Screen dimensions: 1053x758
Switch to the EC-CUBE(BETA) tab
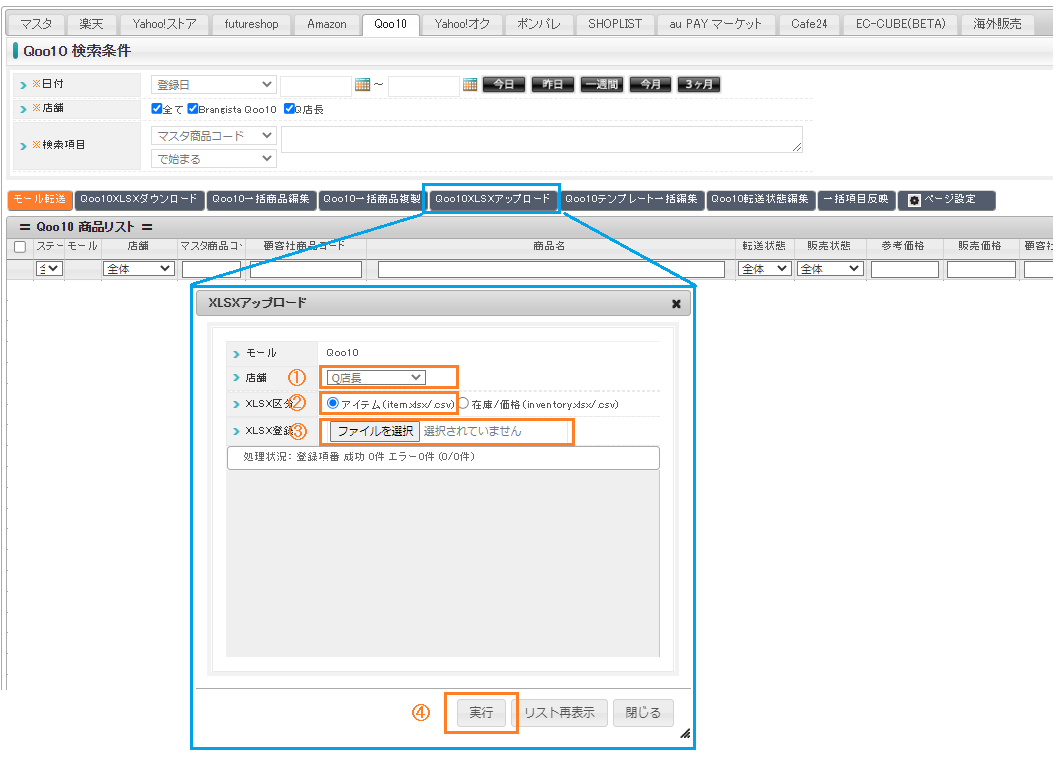click(901, 24)
